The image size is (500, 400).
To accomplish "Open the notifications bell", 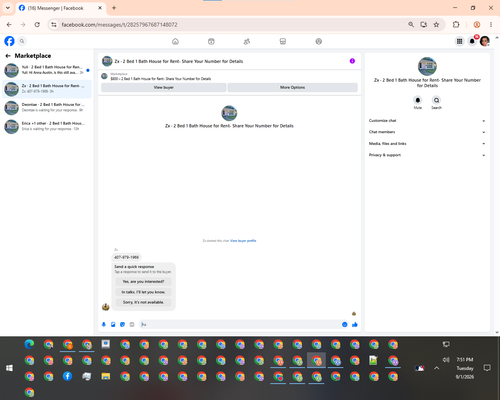I will pyautogui.click(x=472, y=41).
